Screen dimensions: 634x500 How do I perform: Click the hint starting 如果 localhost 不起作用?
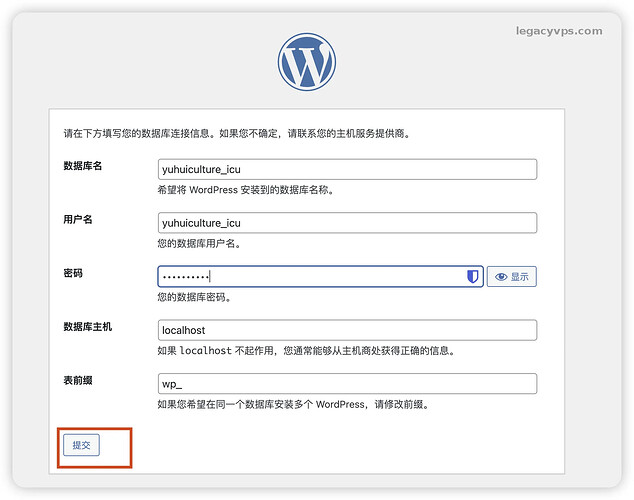point(306,351)
